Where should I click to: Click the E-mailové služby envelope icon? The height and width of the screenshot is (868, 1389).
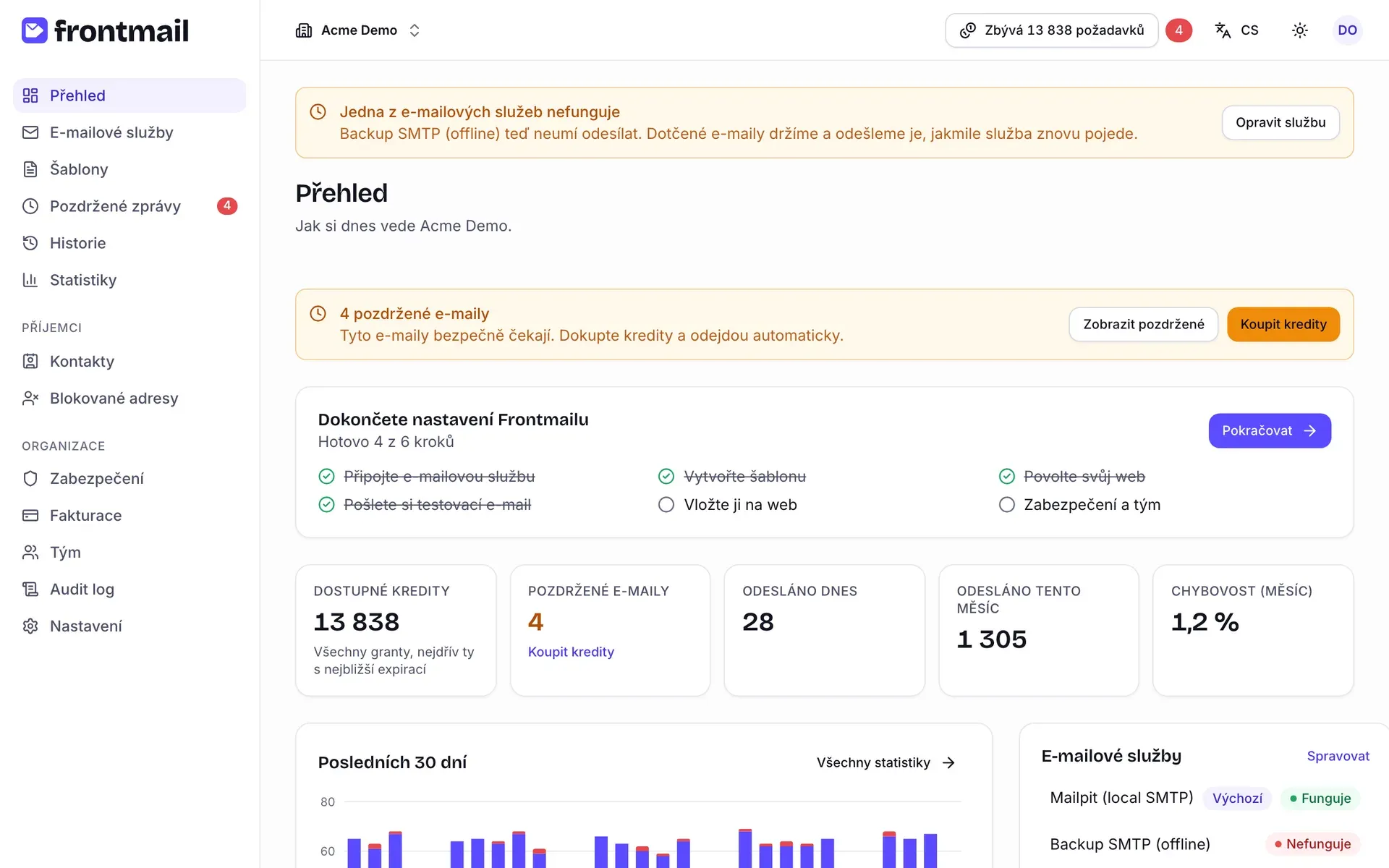coord(30,132)
